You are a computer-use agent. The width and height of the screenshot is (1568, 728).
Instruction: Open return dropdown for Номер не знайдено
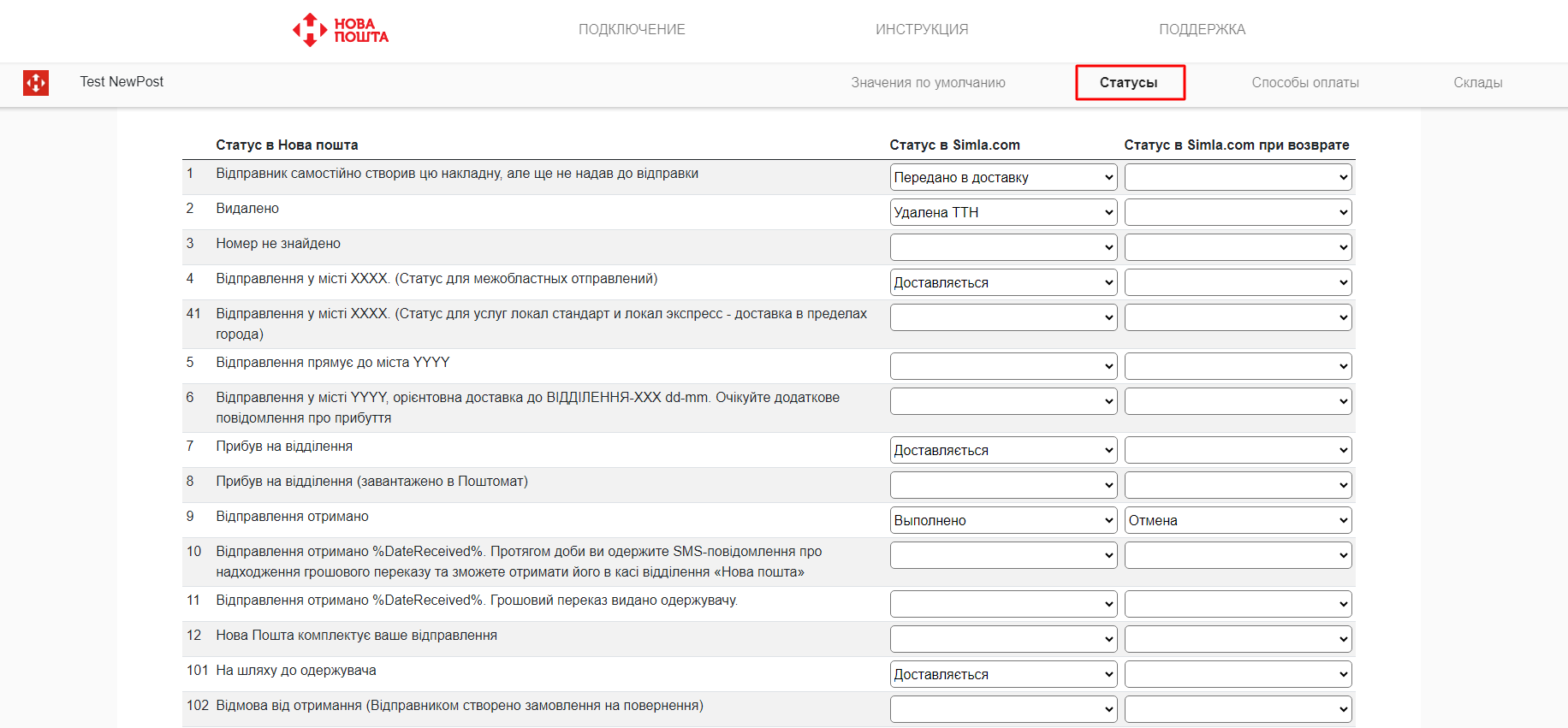point(1238,248)
